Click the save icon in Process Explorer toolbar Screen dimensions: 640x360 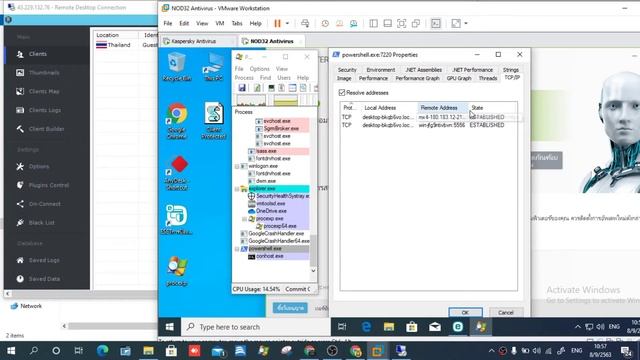242,88
